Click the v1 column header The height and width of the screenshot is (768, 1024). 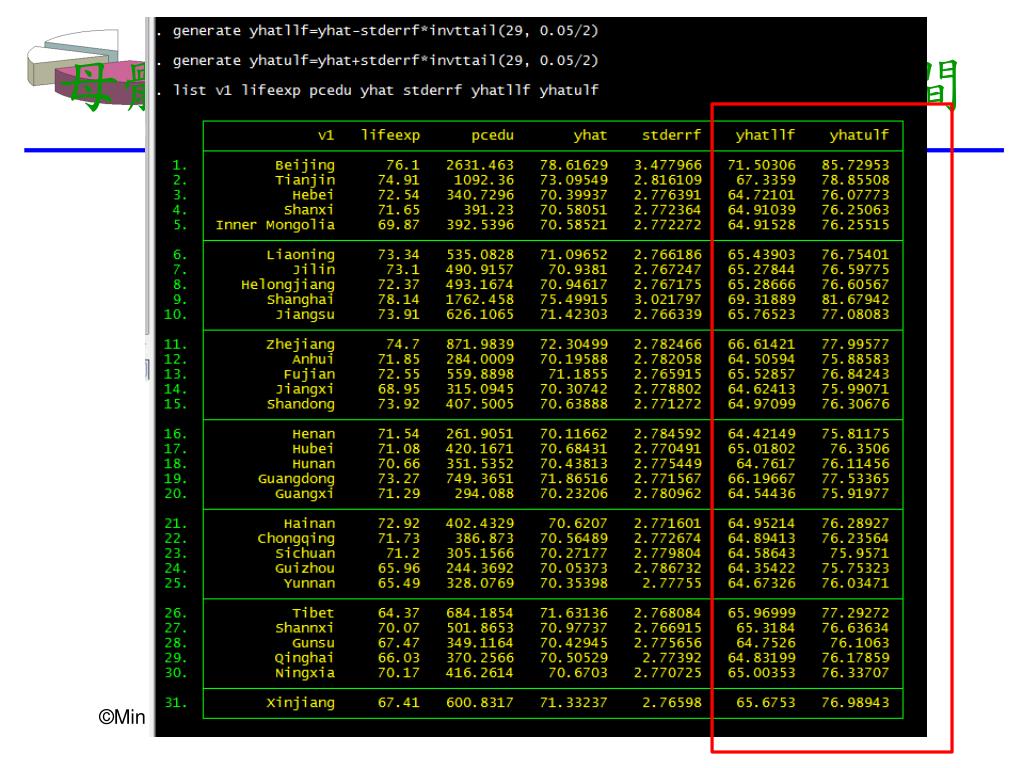326,135
